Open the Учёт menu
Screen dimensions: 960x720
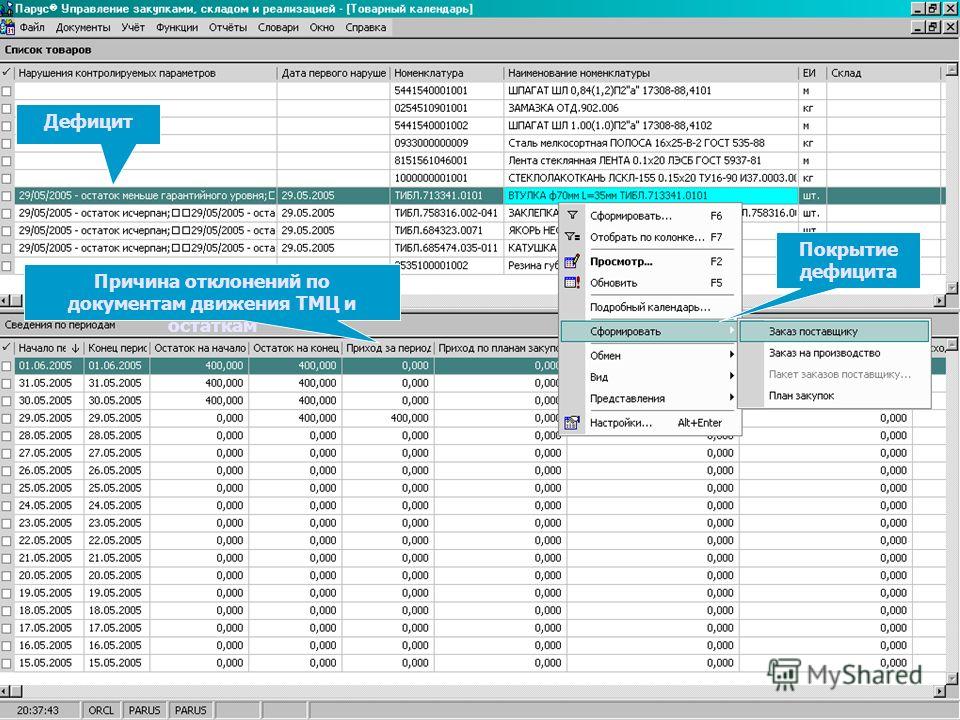pos(133,28)
